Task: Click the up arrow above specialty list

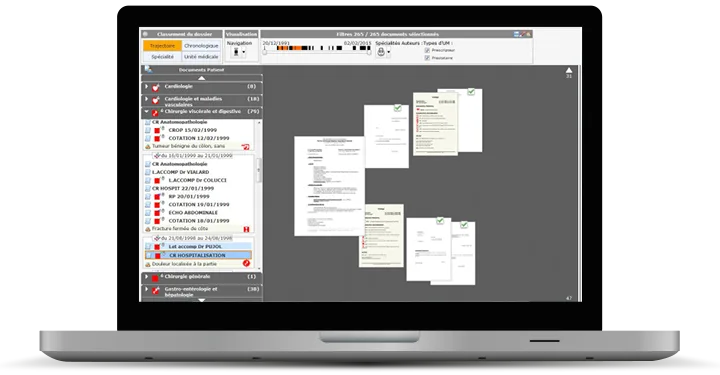Action: [202, 78]
